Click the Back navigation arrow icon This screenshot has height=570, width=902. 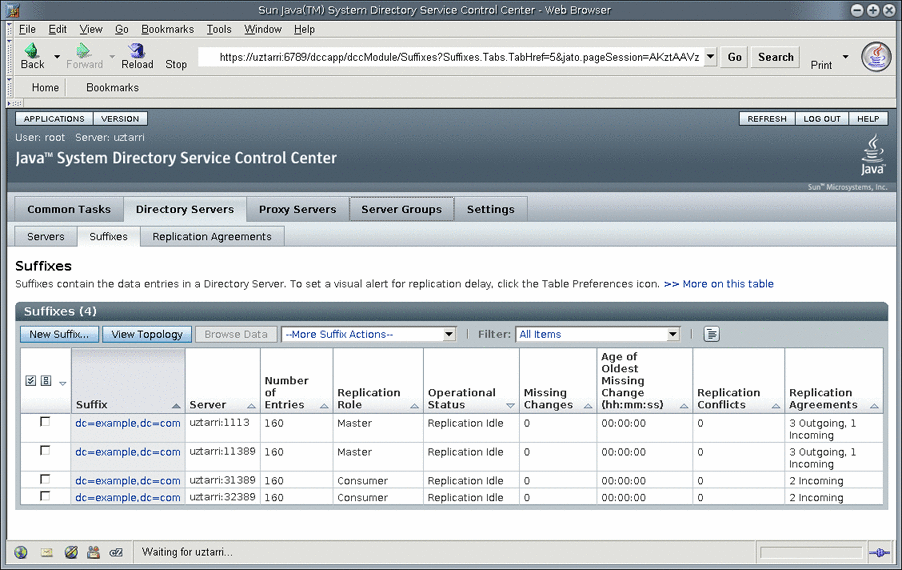(x=32, y=51)
